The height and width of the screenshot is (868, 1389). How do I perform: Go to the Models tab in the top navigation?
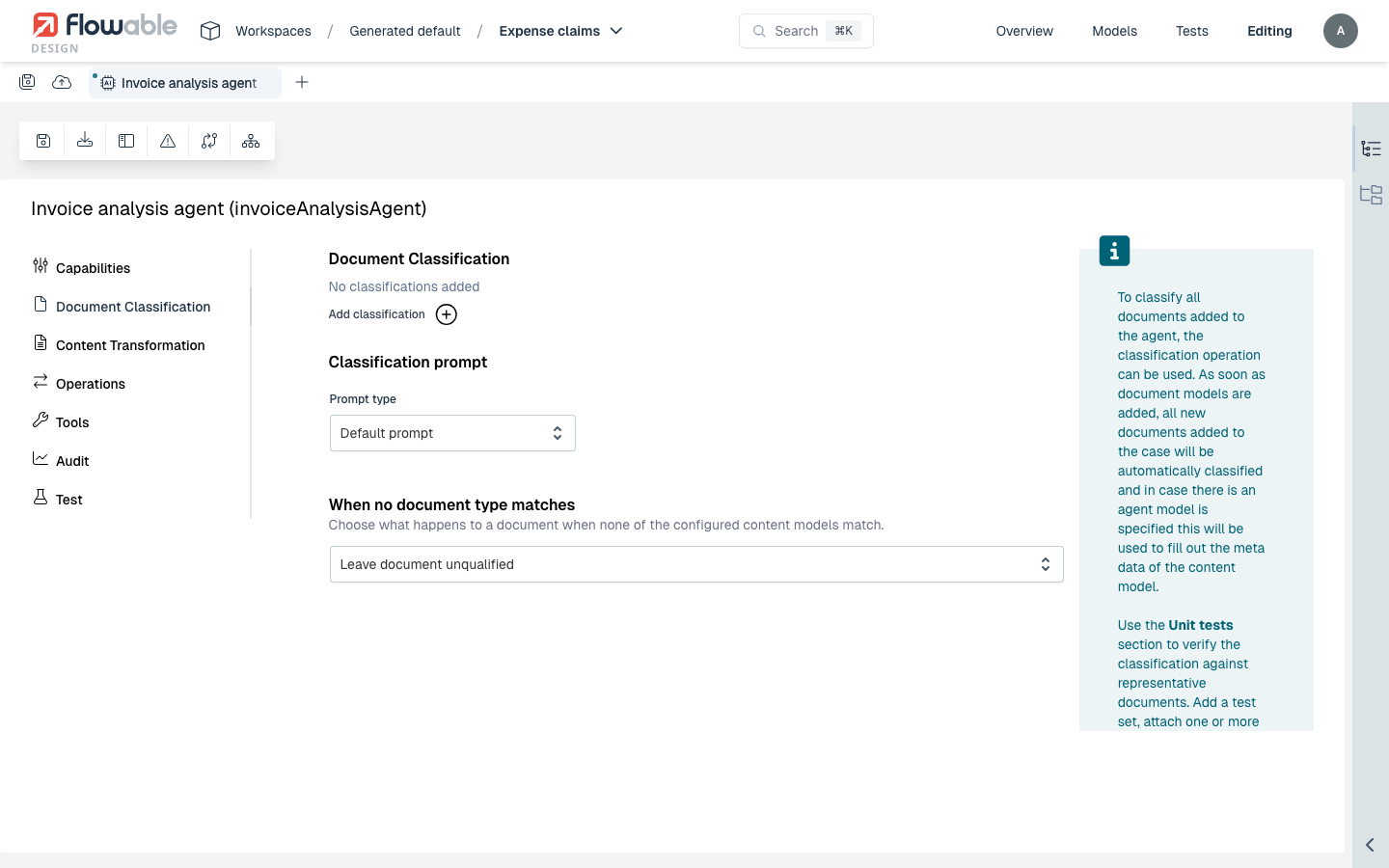pyautogui.click(x=1114, y=31)
